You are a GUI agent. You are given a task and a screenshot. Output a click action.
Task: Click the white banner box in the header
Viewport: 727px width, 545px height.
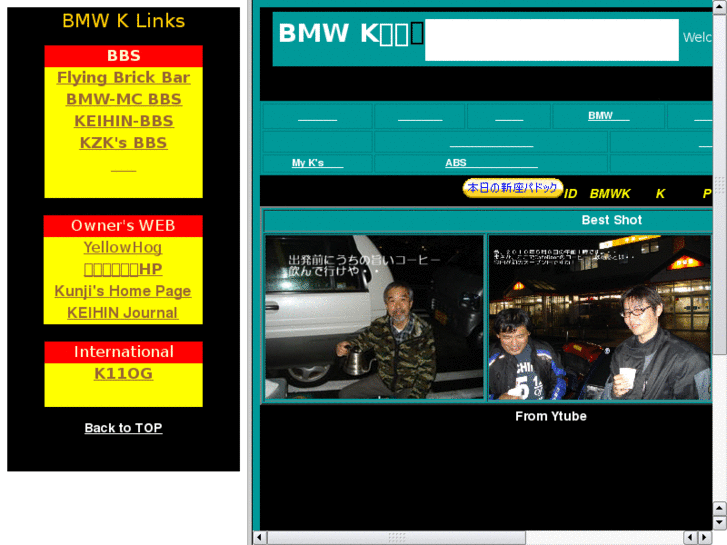552,40
